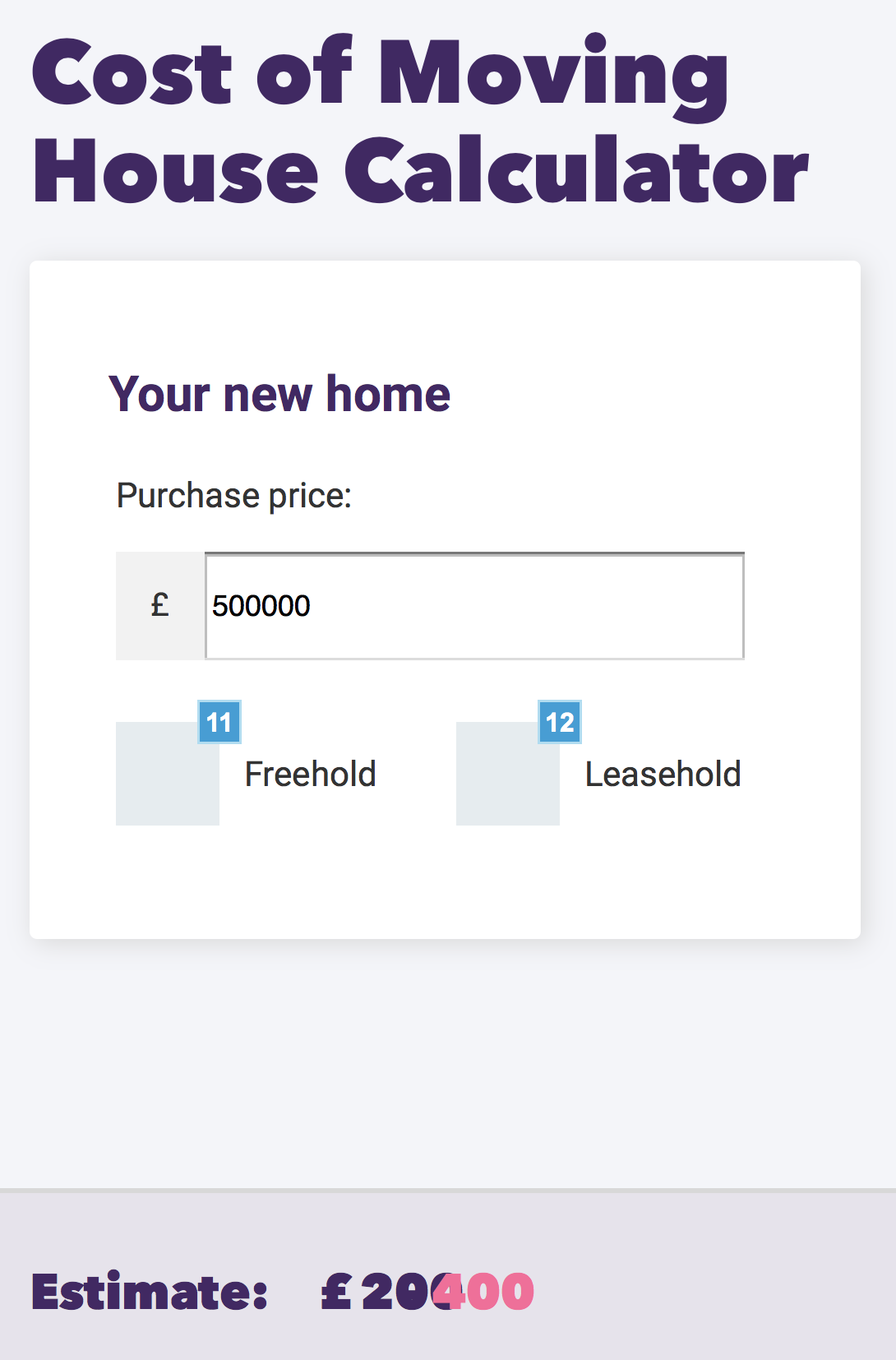This screenshot has width=896, height=1360.
Task: Click the pink 400 digits in estimate
Action: pos(484,1292)
